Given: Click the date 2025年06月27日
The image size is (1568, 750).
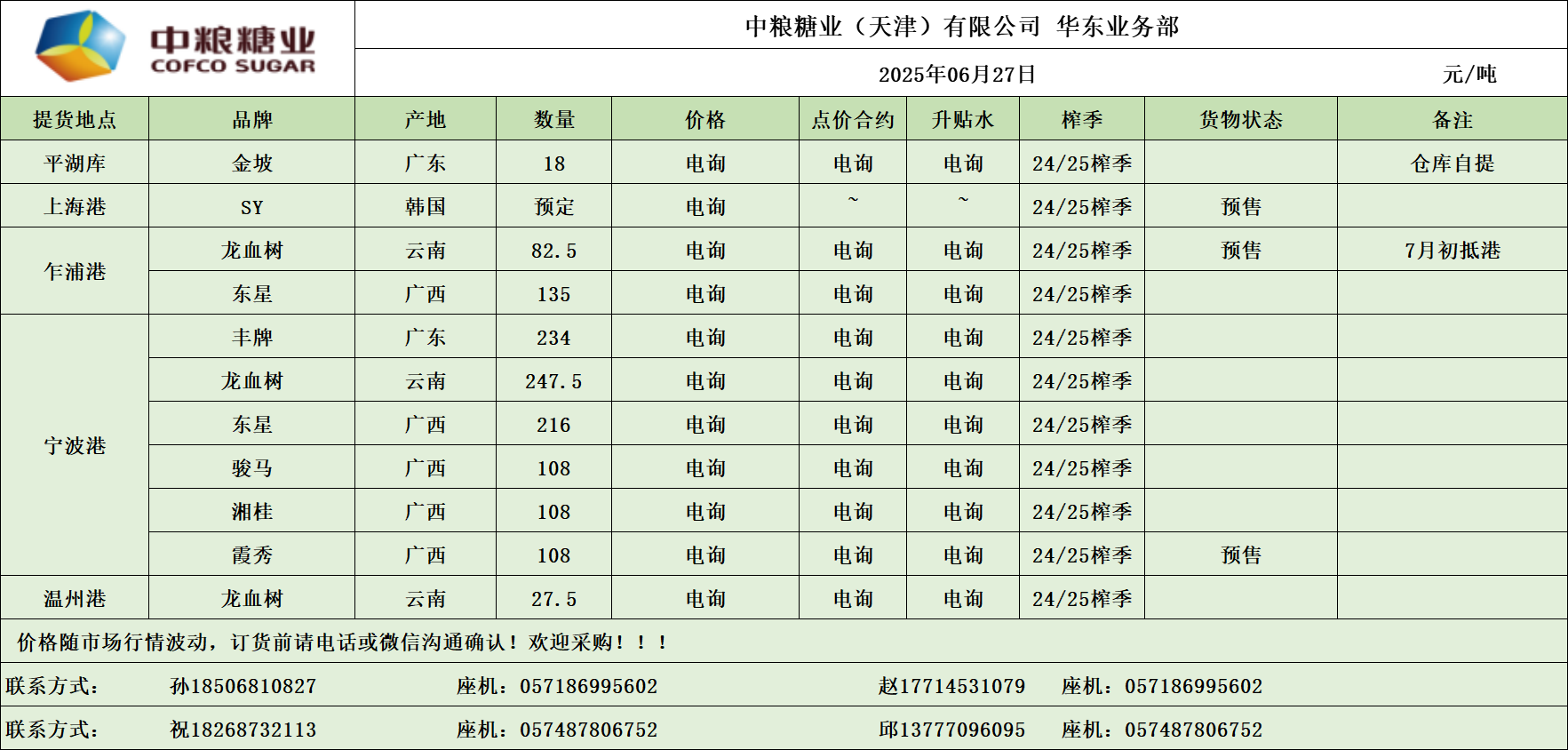Looking at the screenshot, I should coord(957,74).
